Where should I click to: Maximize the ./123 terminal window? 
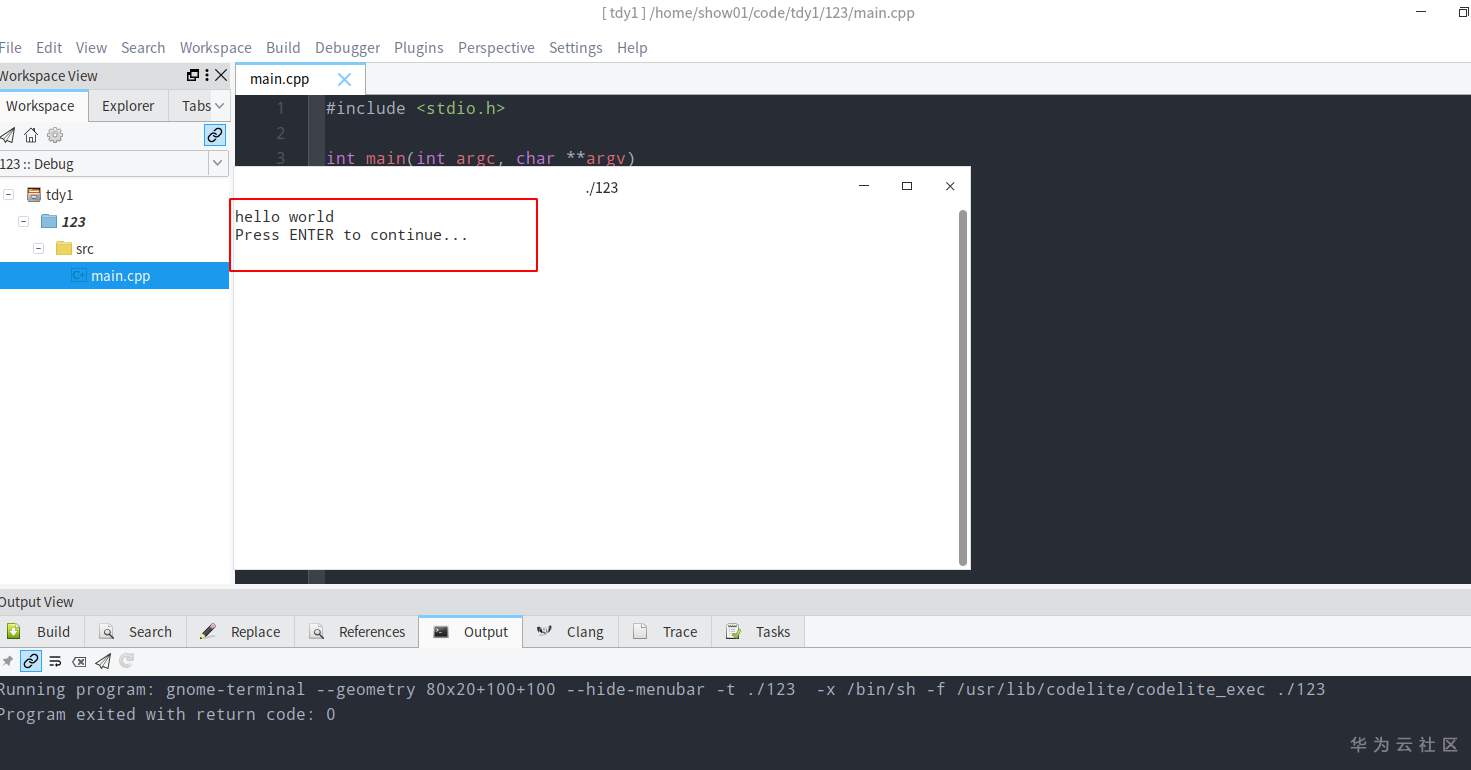click(907, 186)
